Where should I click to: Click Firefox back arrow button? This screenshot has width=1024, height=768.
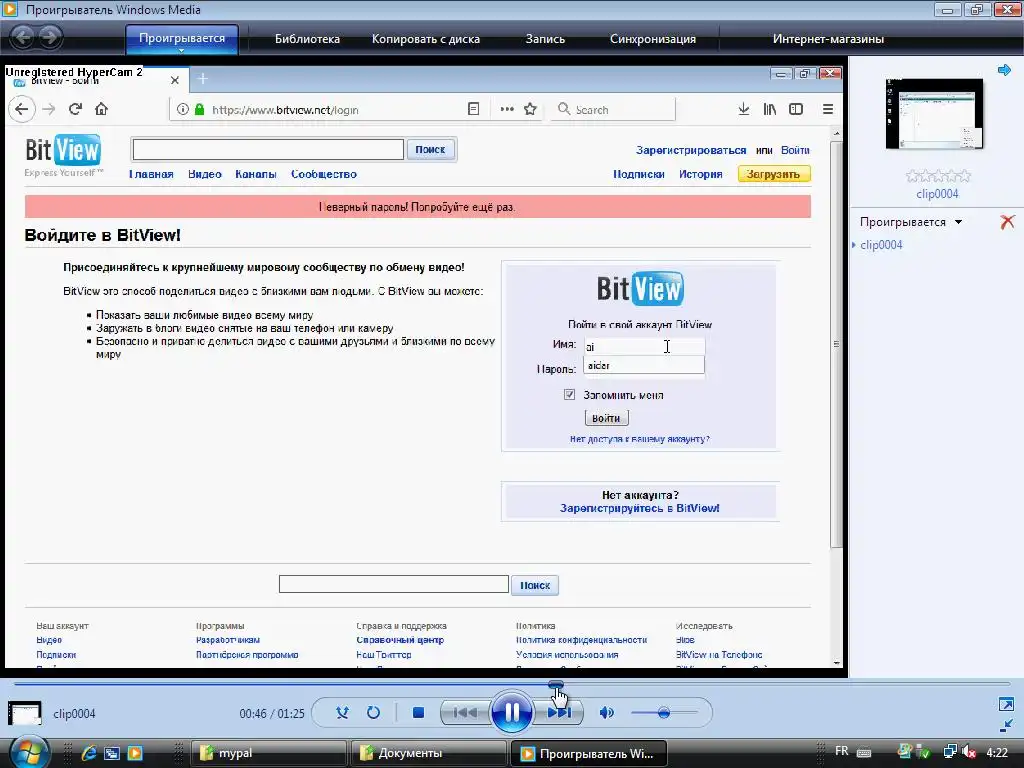coord(22,109)
